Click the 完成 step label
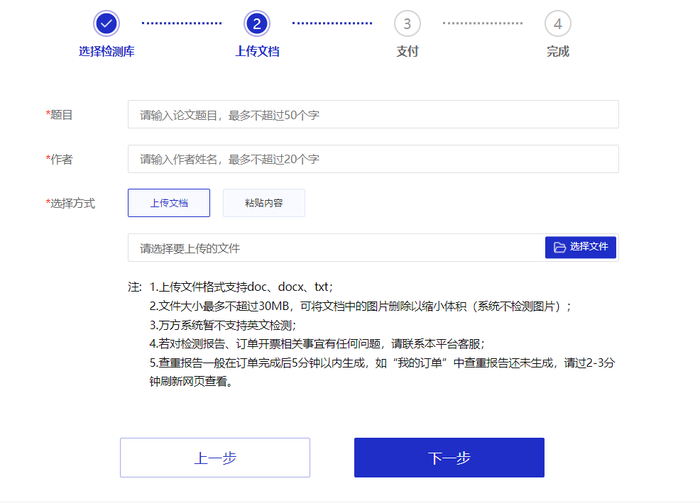The image size is (700, 503). [x=557, y=52]
